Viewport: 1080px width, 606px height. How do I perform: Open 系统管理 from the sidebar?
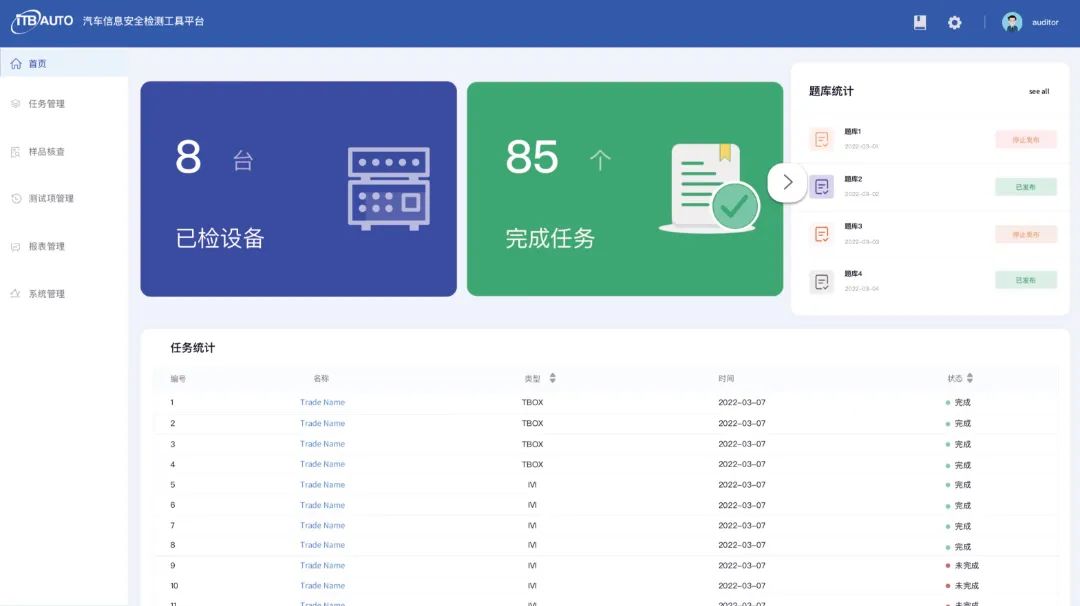pos(46,294)
